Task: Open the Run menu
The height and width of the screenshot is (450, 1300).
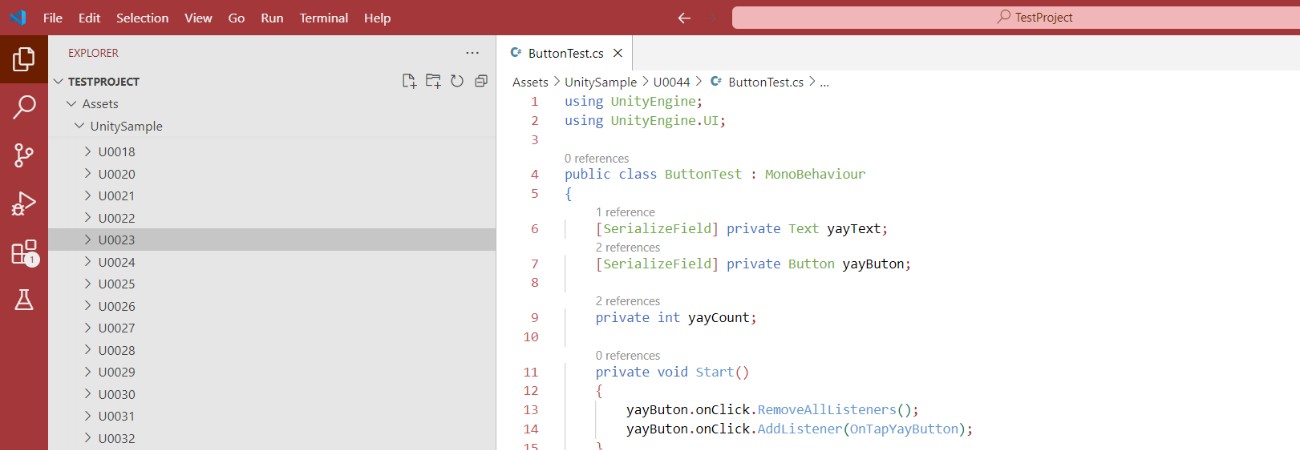Action: coord(272,18)
